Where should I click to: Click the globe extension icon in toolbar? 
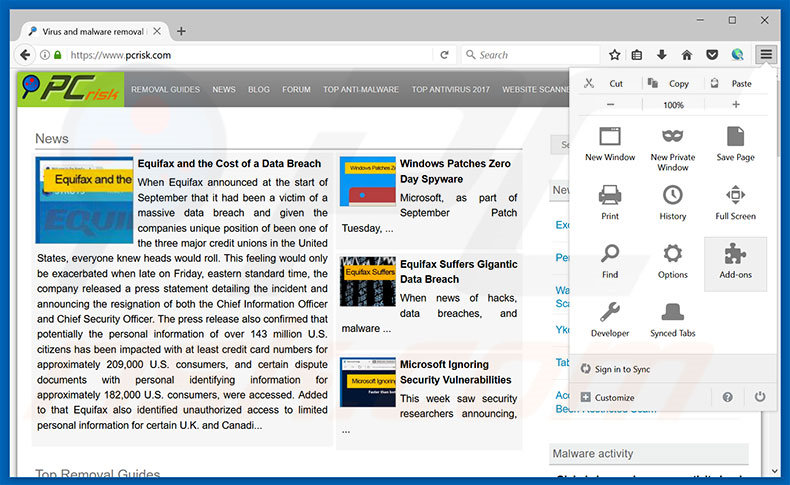point(737,55)
